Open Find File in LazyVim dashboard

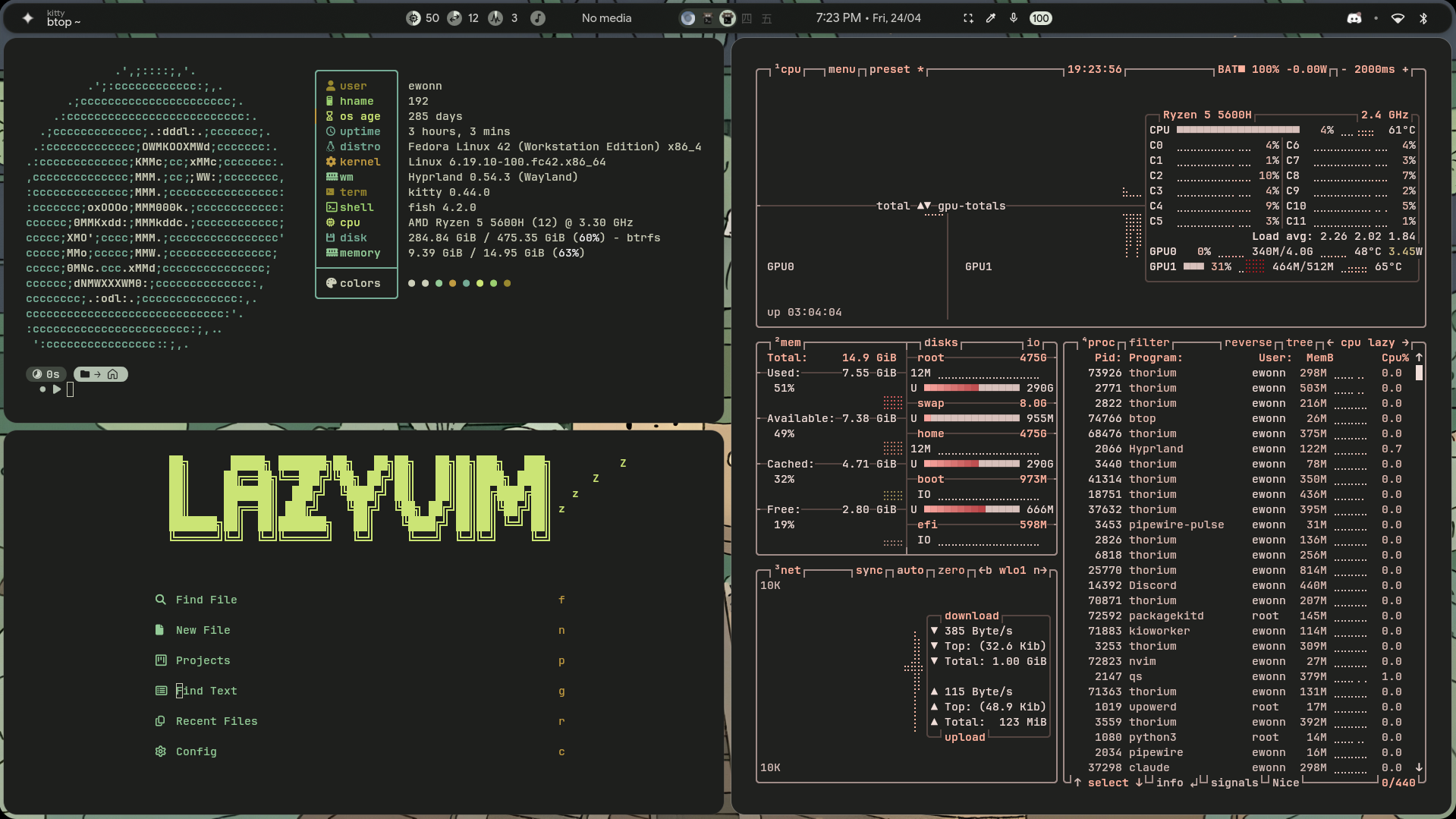tap(360, 600)
